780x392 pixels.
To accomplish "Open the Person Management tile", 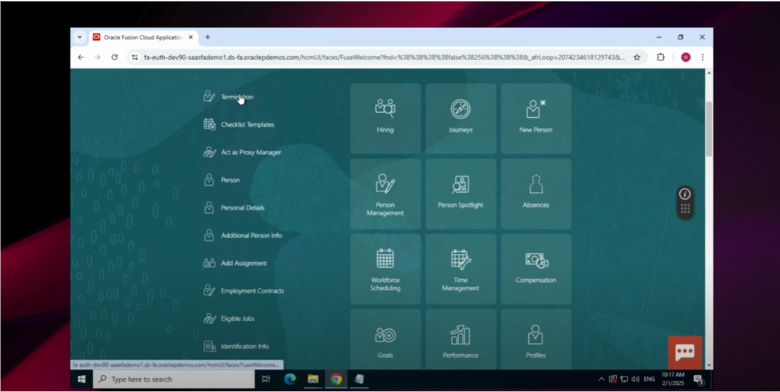I will (x=385, y=194).
